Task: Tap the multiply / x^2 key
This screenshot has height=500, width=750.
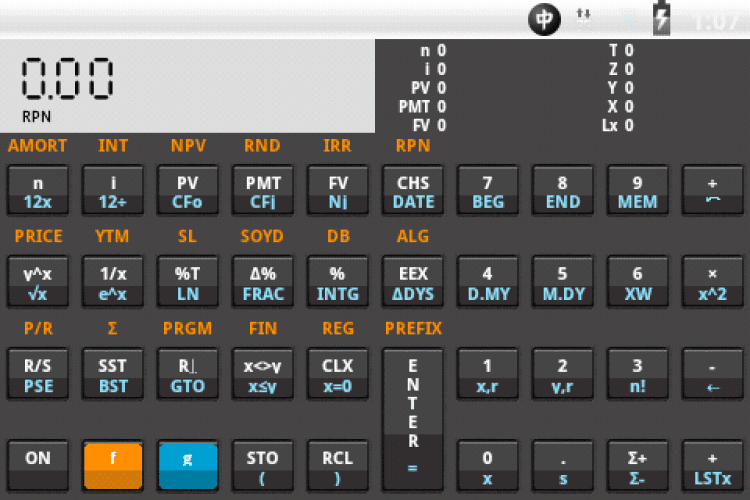Action: [713, 282]
